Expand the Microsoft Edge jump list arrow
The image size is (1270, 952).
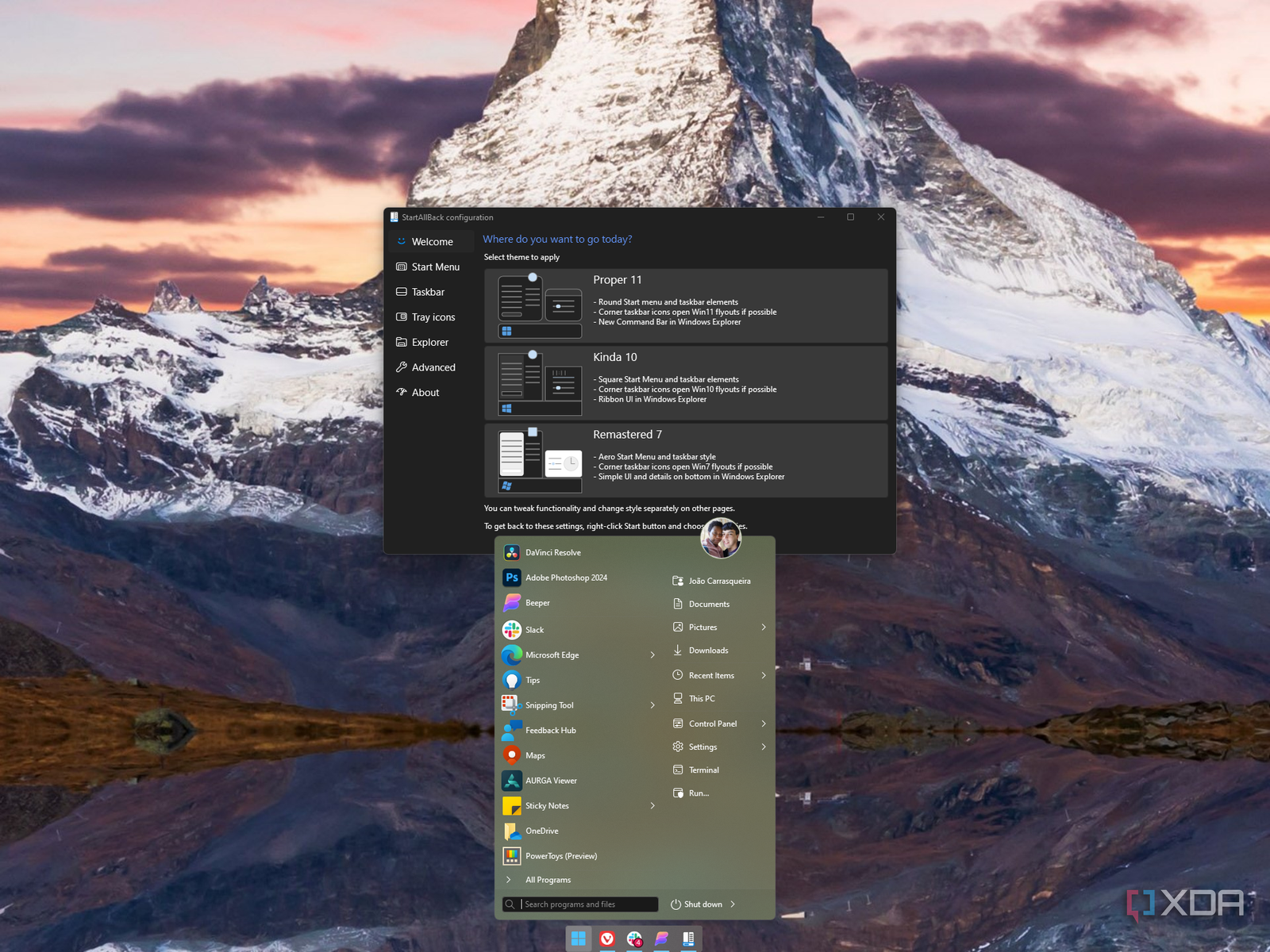(x=652, y=655)
